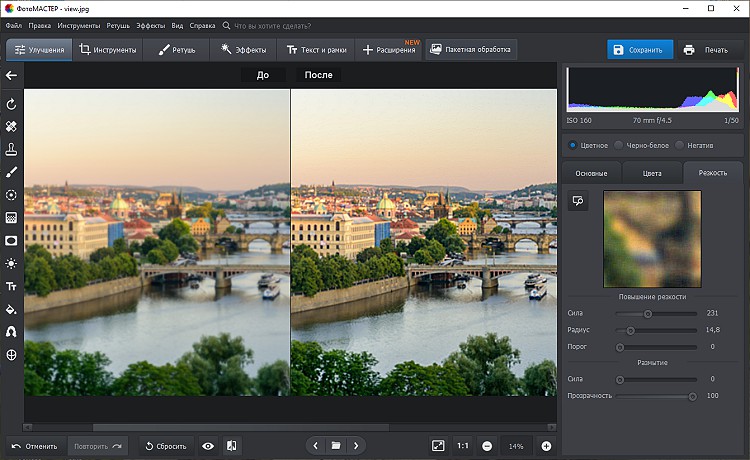Select the vignette tool icon
Screen dimensions: 750x460
[x=11, y=240]
